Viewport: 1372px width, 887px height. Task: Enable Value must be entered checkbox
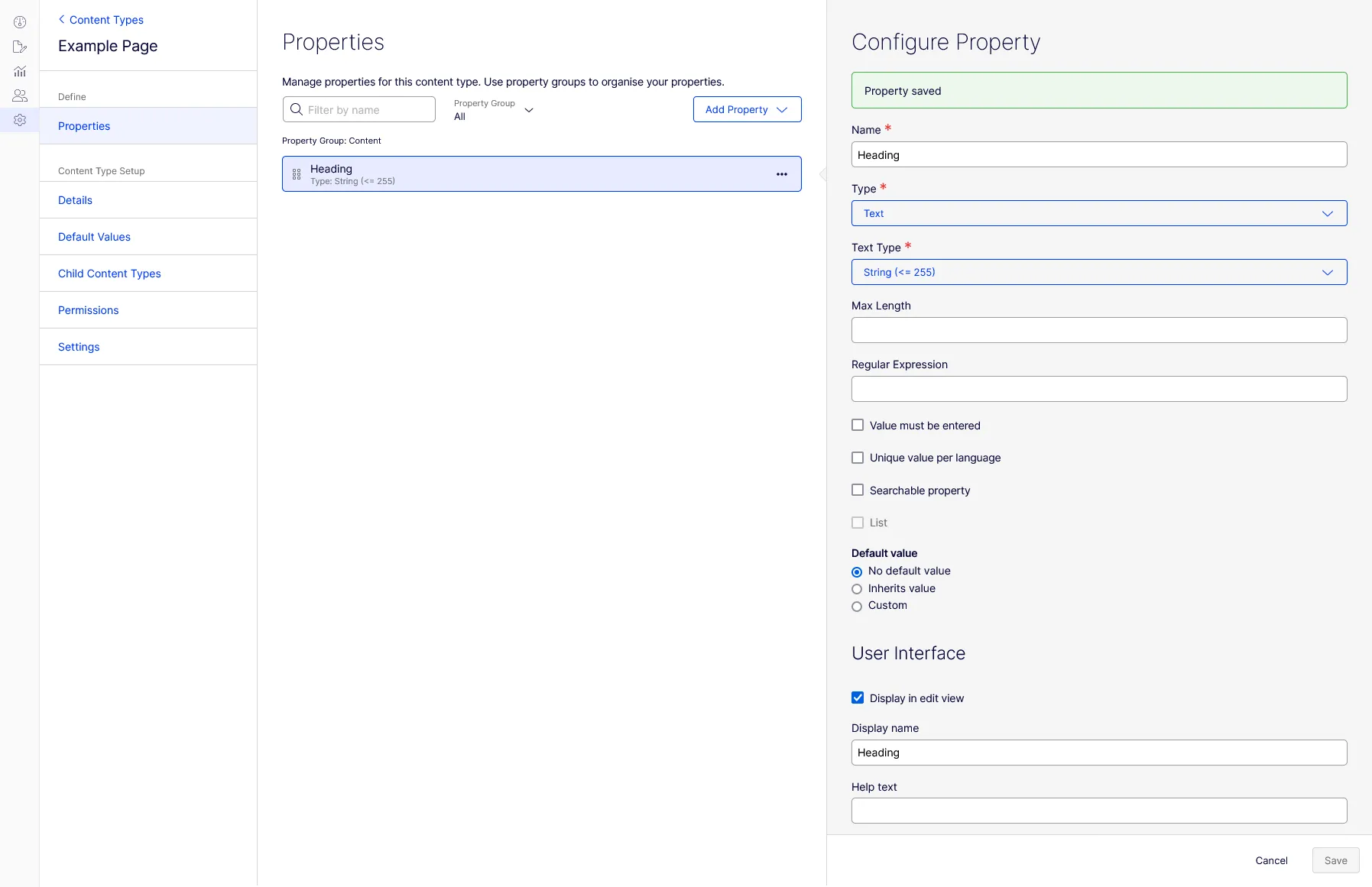coord(858,425)
